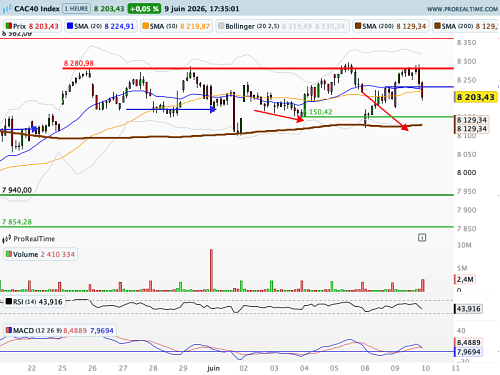Open the Volume 2 410 334 legend
This screenshot has height=375, width=500.
[40, 254]
